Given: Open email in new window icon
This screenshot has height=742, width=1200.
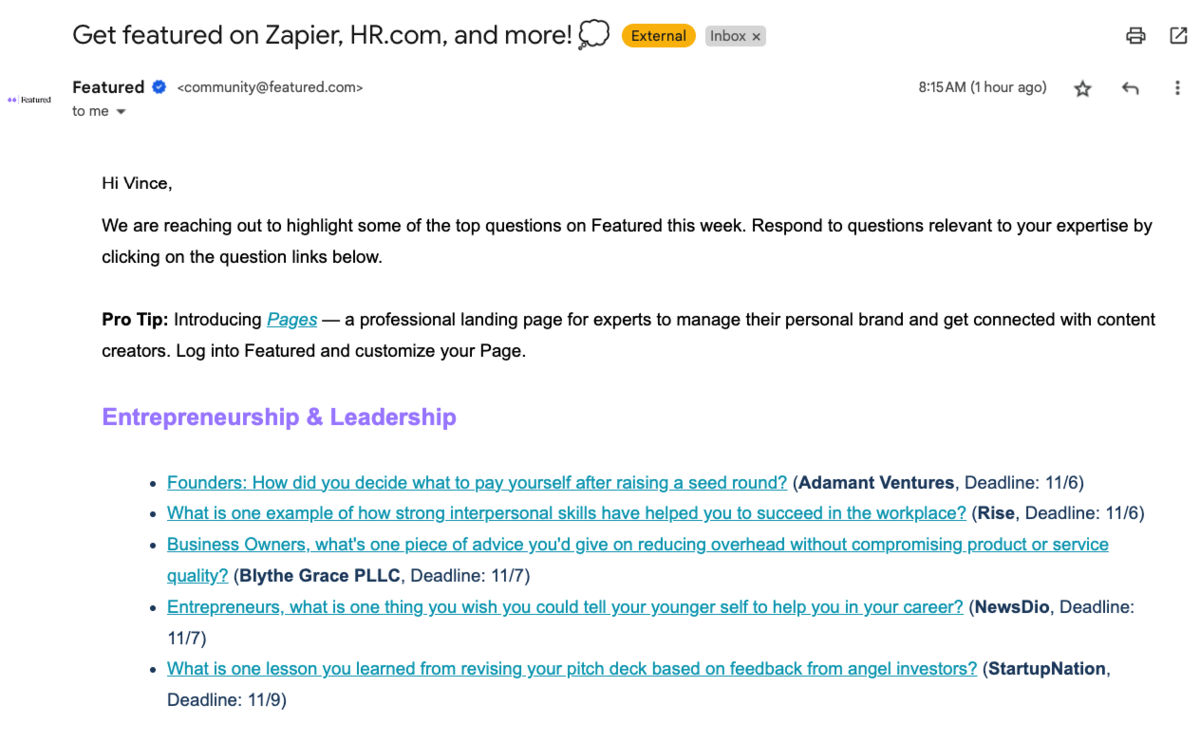Looking at the screenshot, I should click(x=1178, y=36).
